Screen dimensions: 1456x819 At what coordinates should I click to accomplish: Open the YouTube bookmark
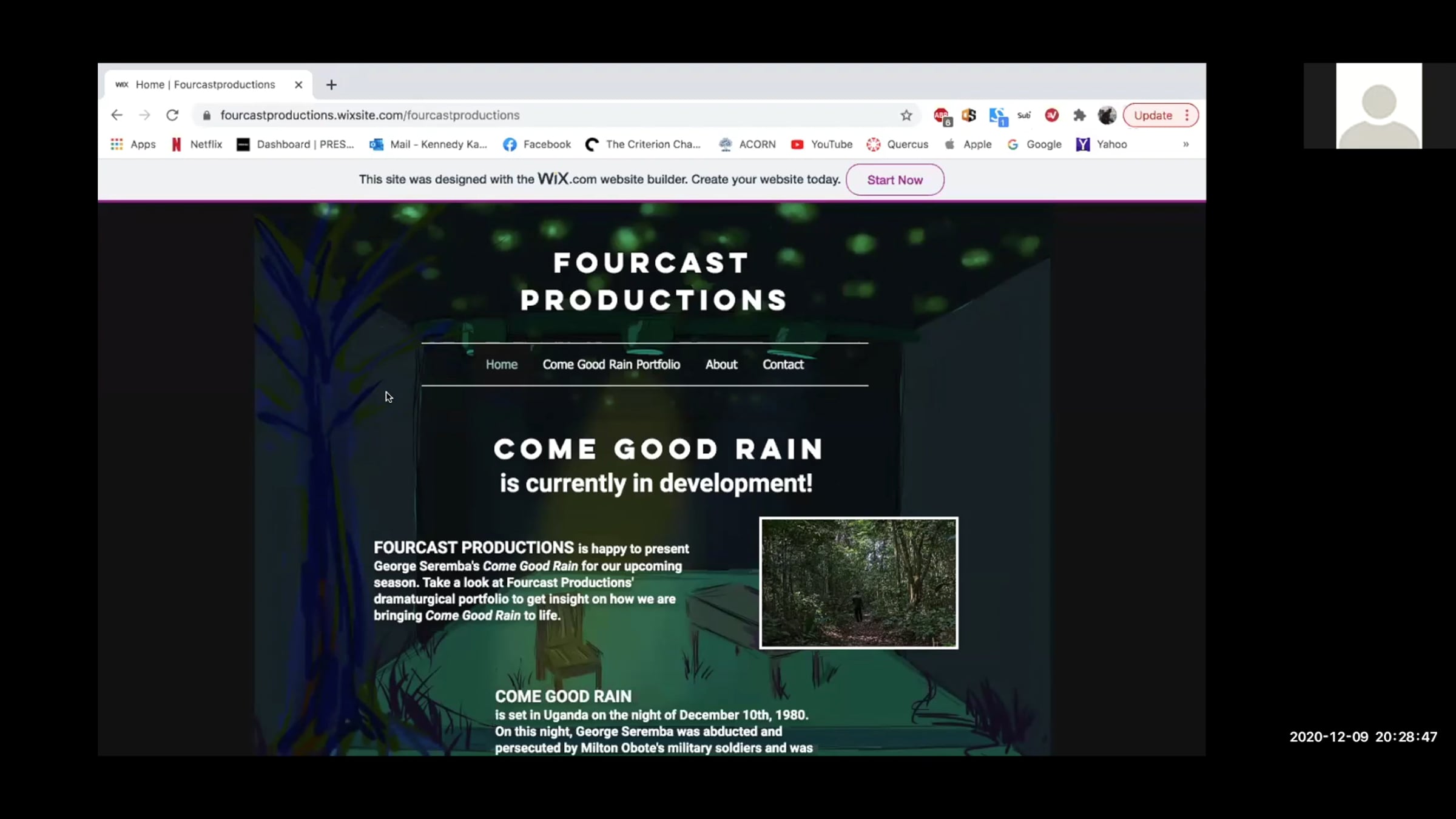tap(822, 144)
